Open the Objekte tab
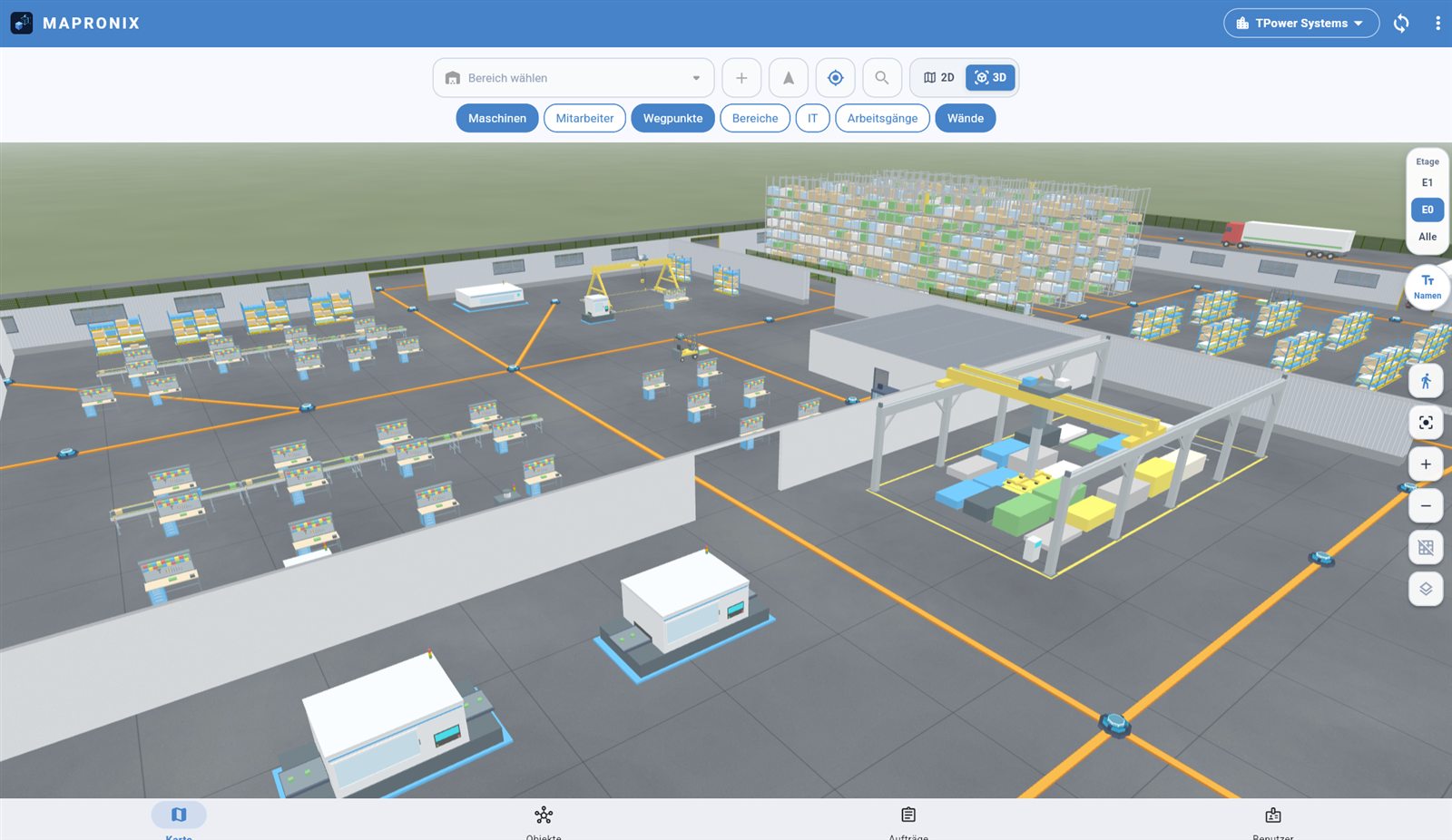The height and width of the screenshot is (840, 1452). (544, 820)
